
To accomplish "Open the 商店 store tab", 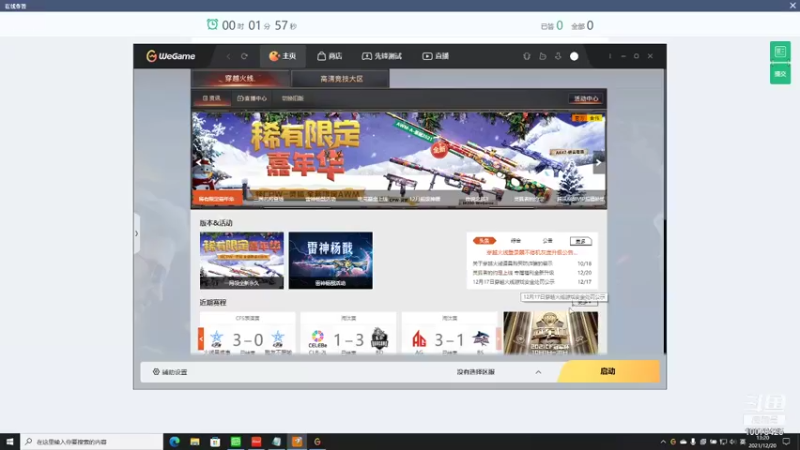I will tap(330, 56).
